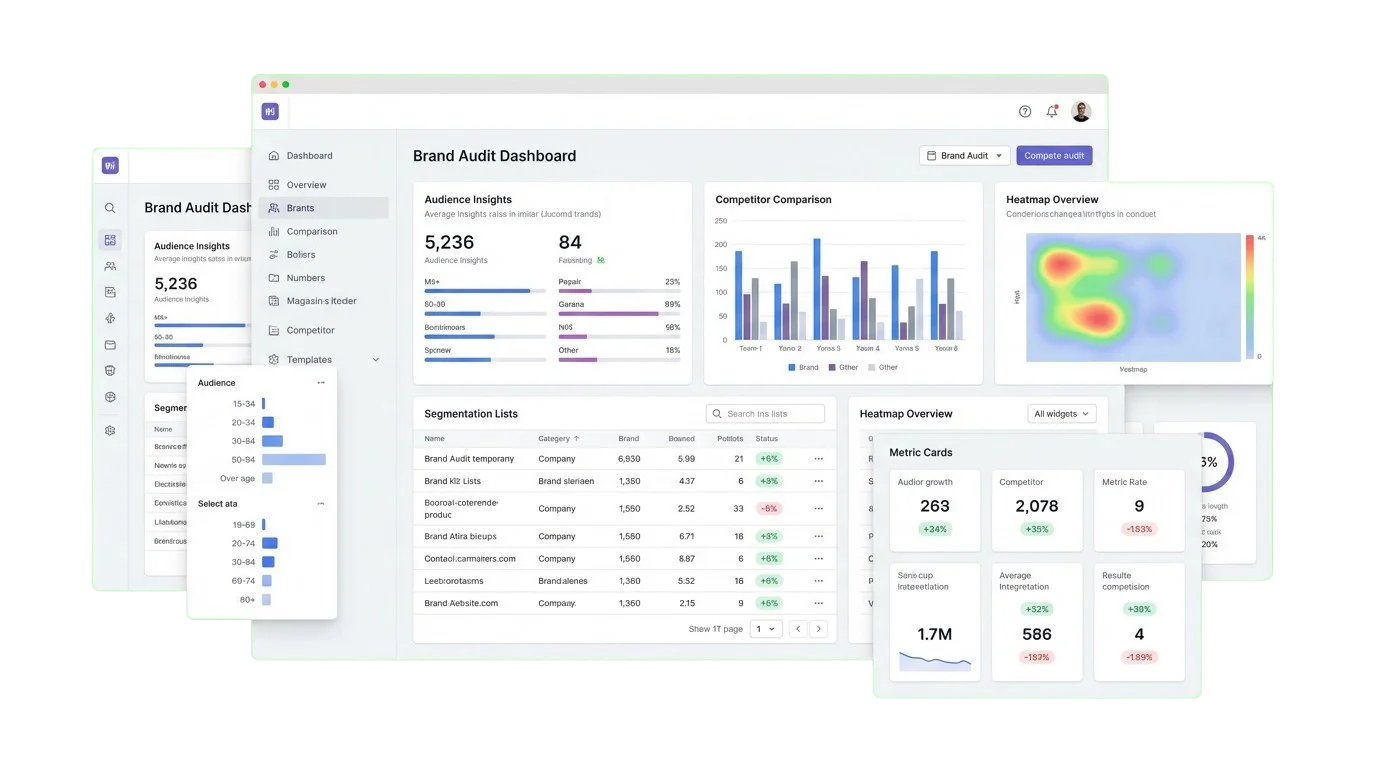
Task: Select Comparison in the sidebar
Action: pos(312,231)
